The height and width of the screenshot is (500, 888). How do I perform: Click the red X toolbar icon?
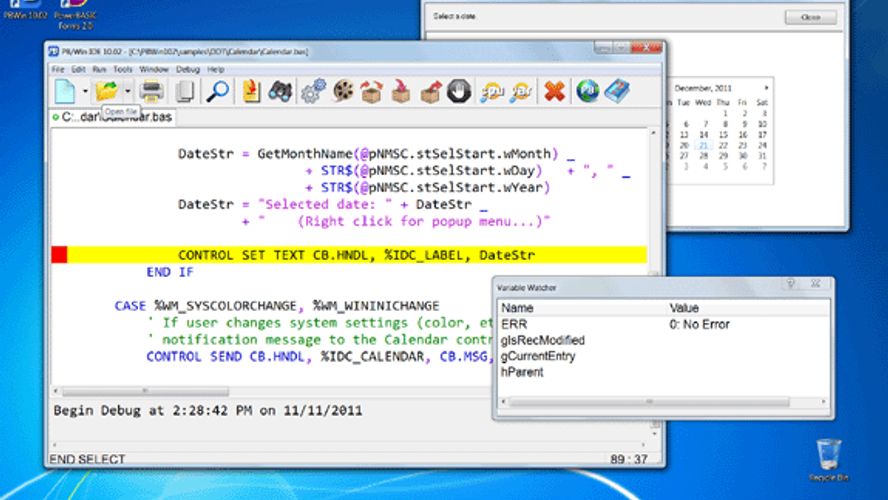pos(554,92)
